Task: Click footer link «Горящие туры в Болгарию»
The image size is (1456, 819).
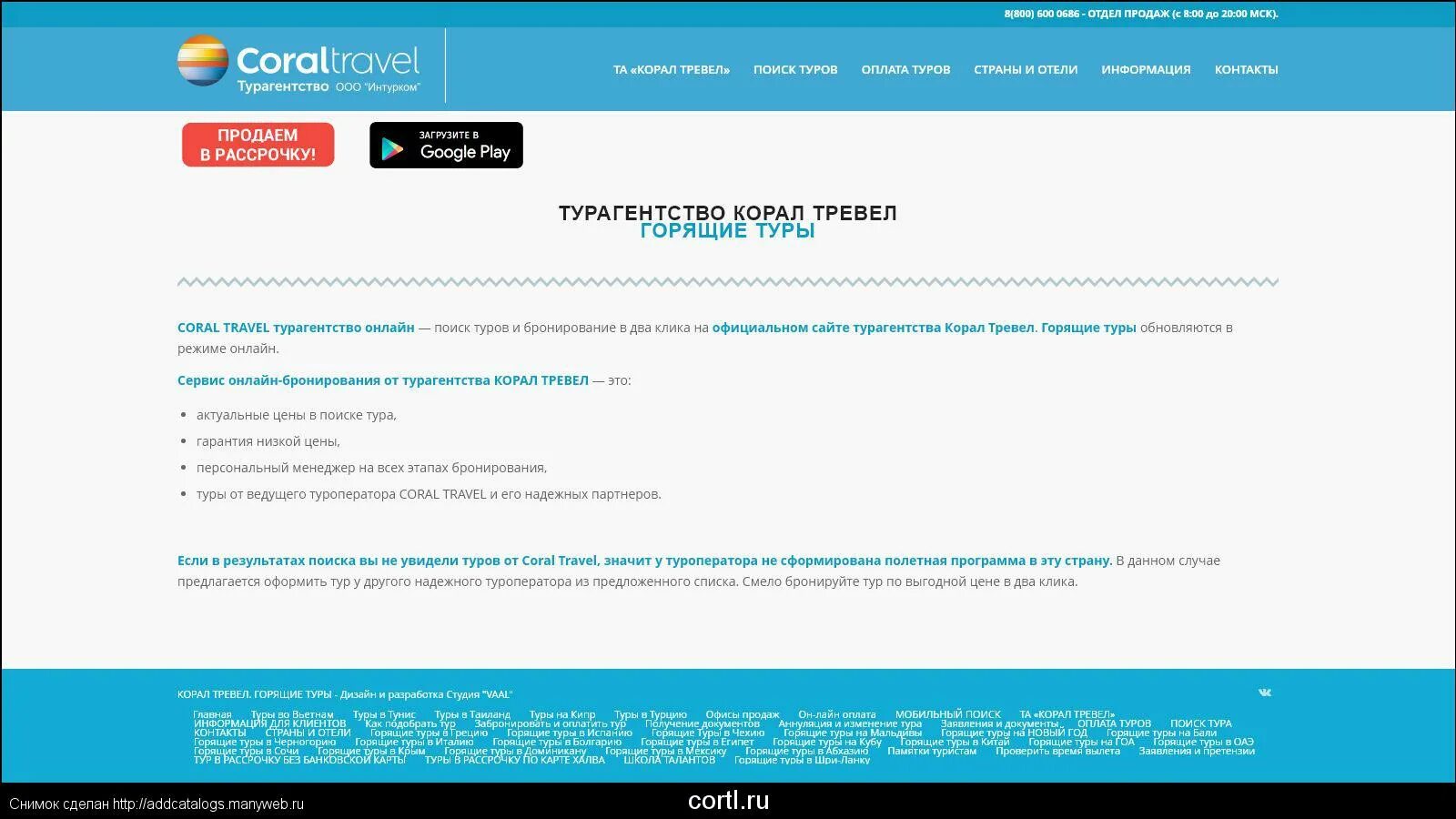Action: tap(557, 742)
